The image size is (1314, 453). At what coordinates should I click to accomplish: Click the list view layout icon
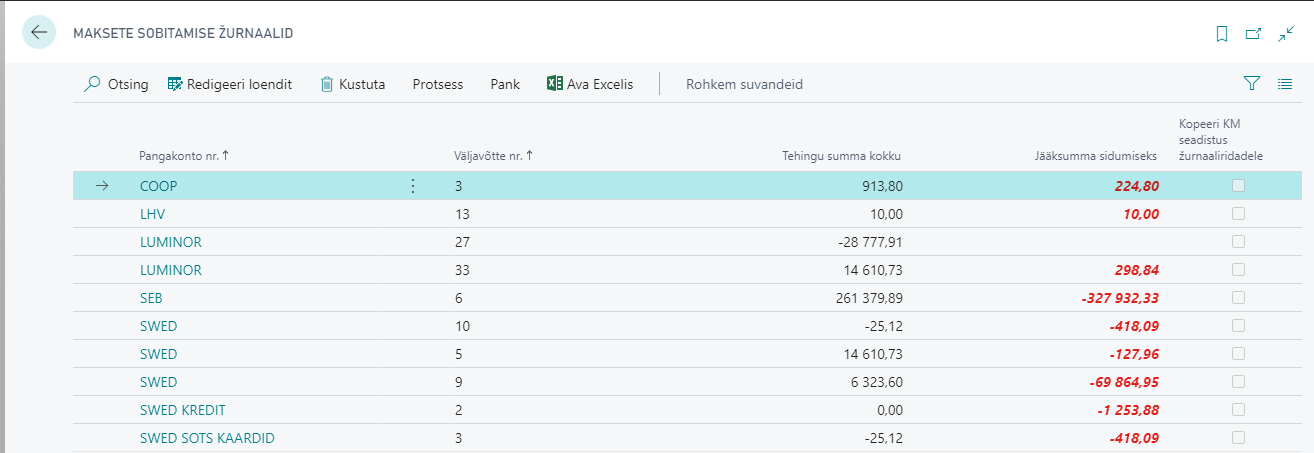coord(1285,84)
